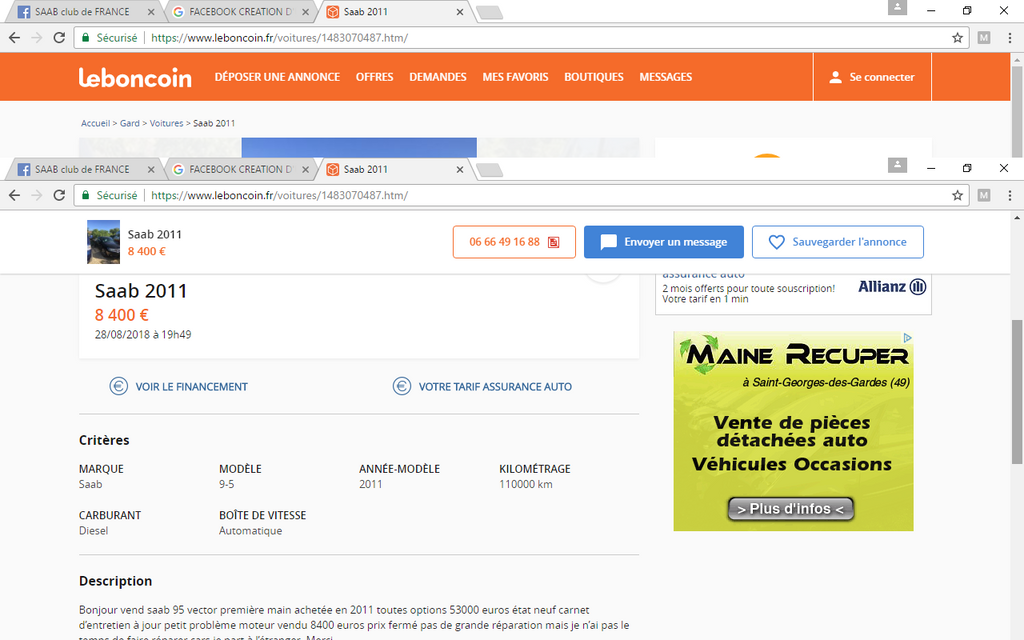Click the Allianz logo in the insurance ad

[892, 287]
